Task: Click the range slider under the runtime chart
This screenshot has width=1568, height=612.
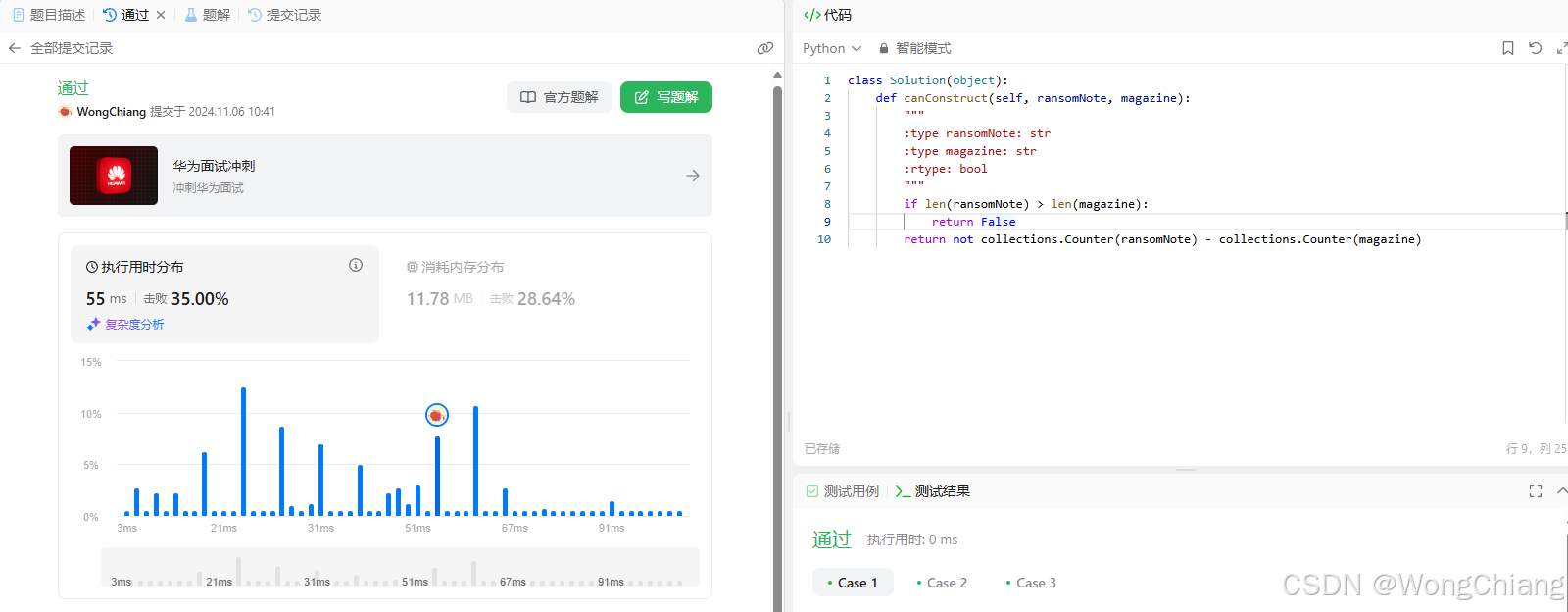Action: coord(400,567)
